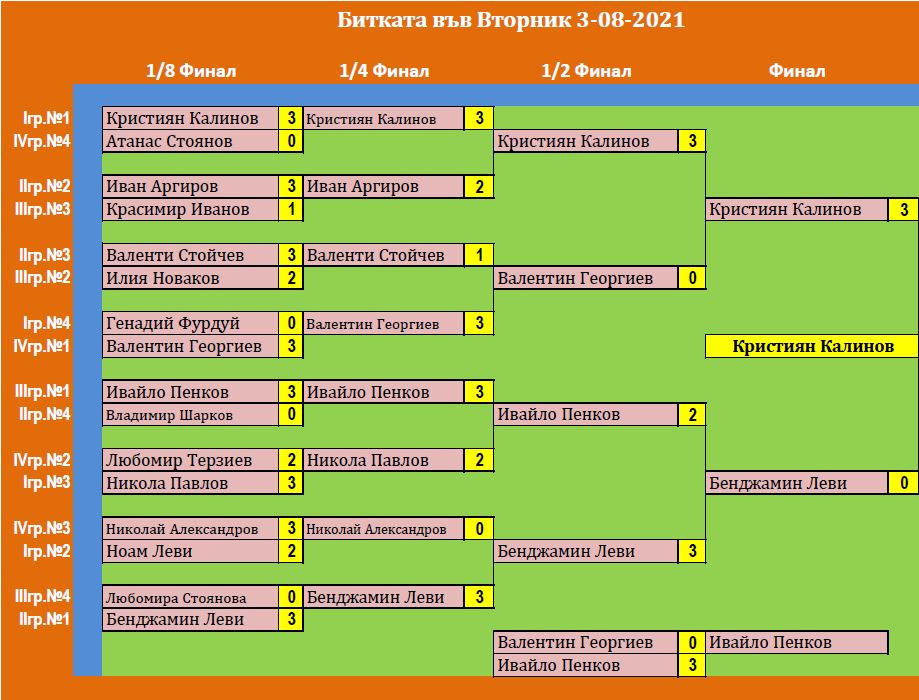
Task: Click the Атанас Стоянов name cell
Action: 190,141
